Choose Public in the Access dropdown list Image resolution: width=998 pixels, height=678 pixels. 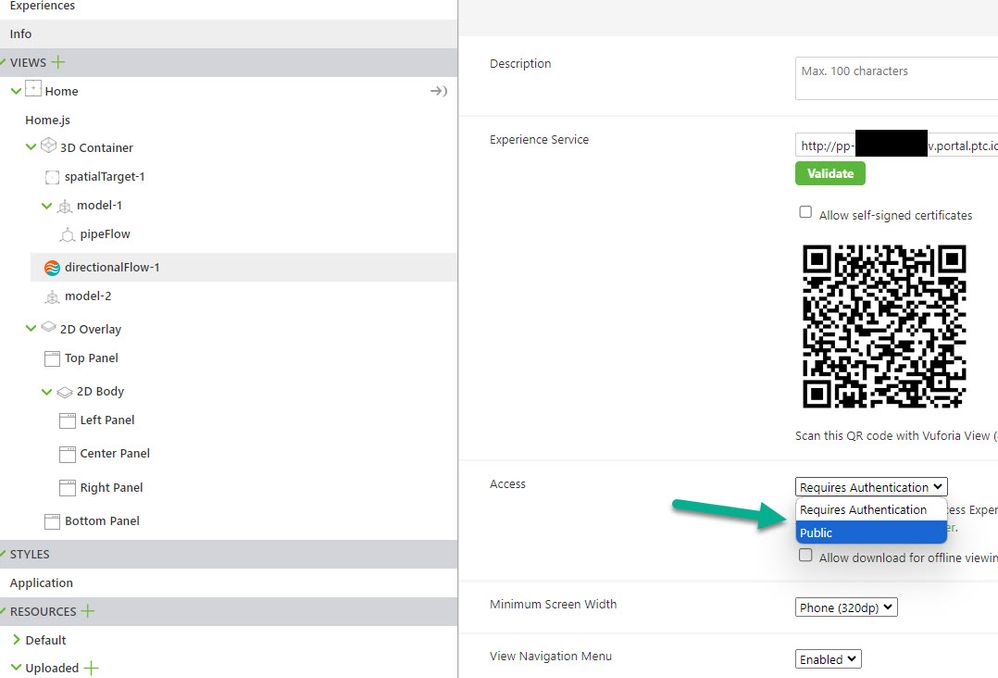pos(871,533)
